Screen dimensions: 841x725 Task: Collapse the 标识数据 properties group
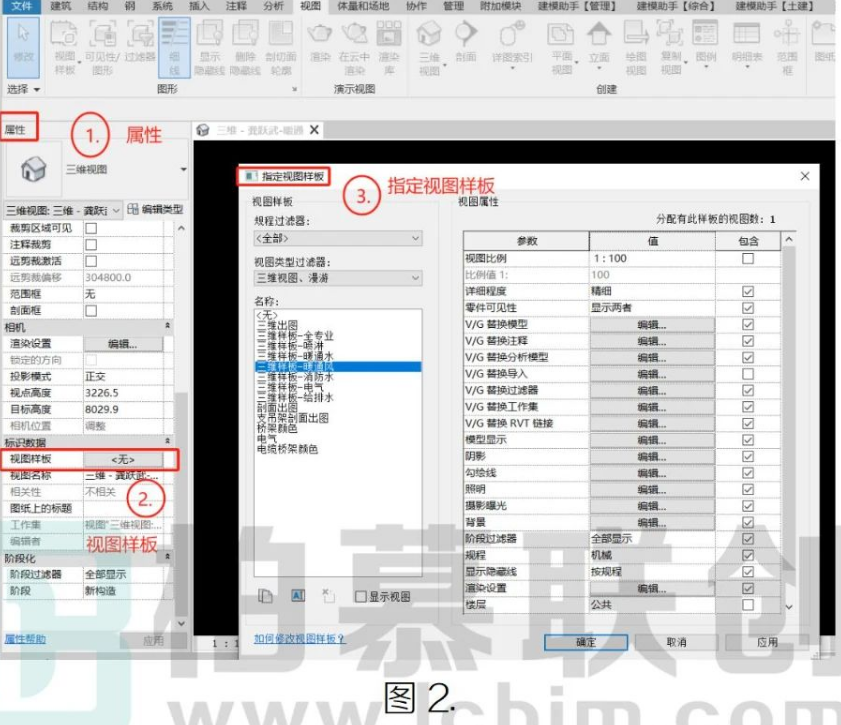pyautogui.click(x=167, y=441)
